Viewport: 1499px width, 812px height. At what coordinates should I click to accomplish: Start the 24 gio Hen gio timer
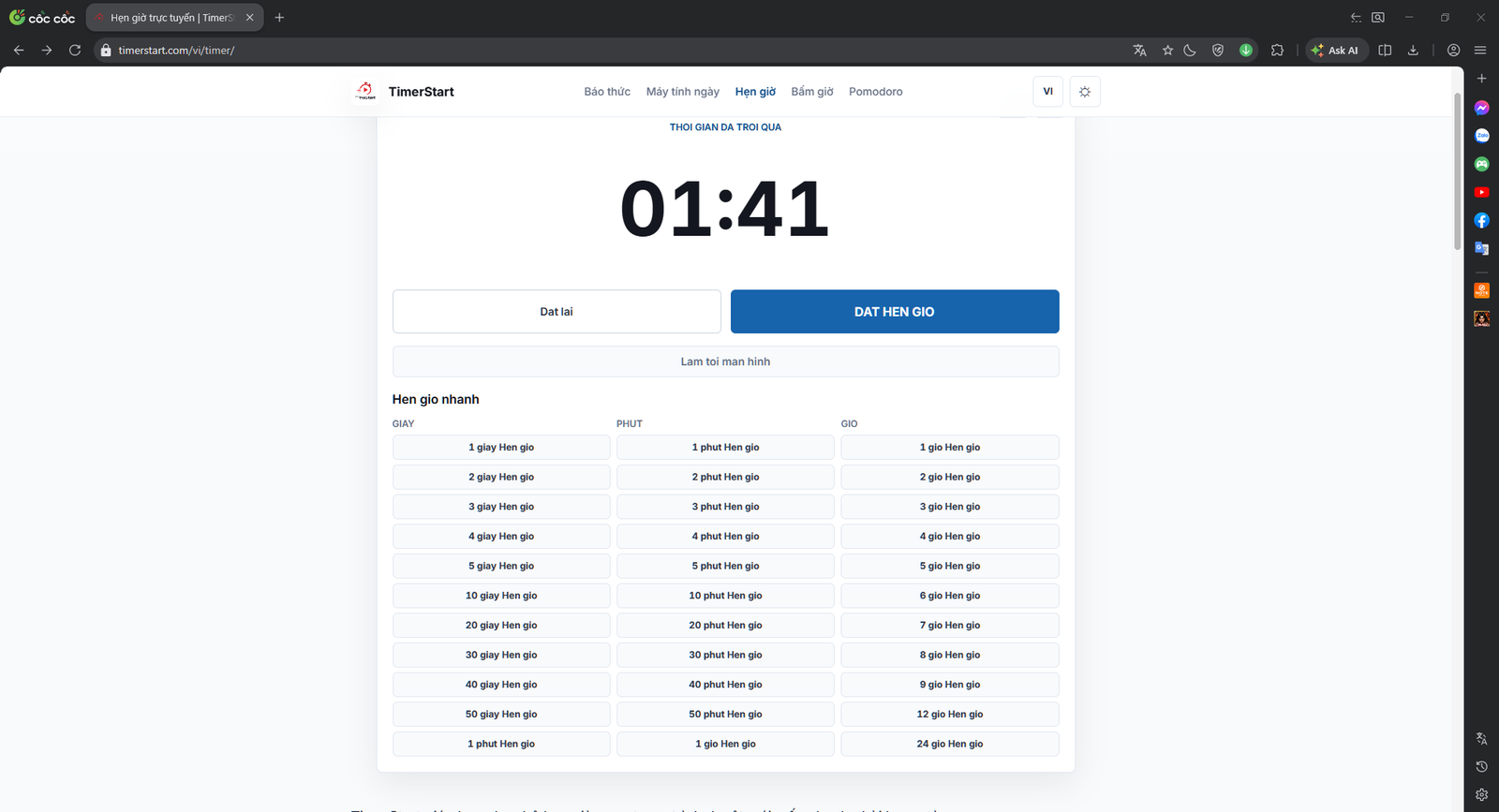pyautogui.click(x=950, y=744)
